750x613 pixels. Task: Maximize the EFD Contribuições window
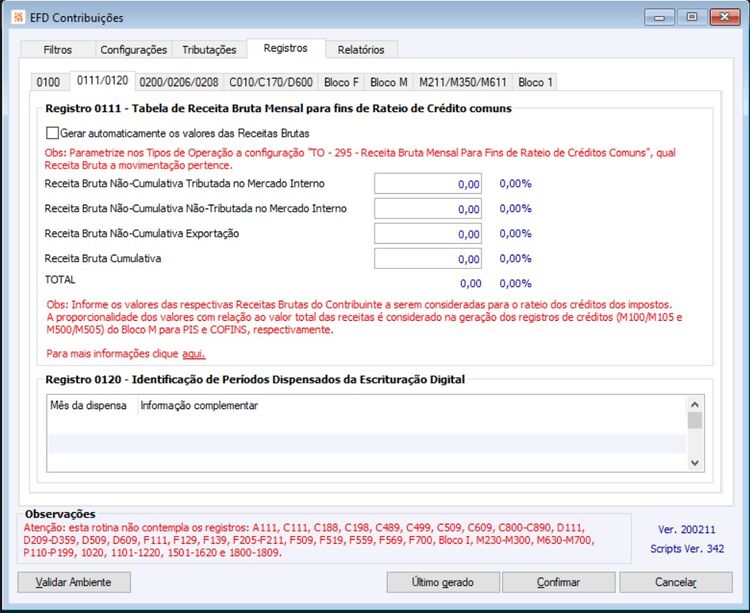[x=692, y=18]
